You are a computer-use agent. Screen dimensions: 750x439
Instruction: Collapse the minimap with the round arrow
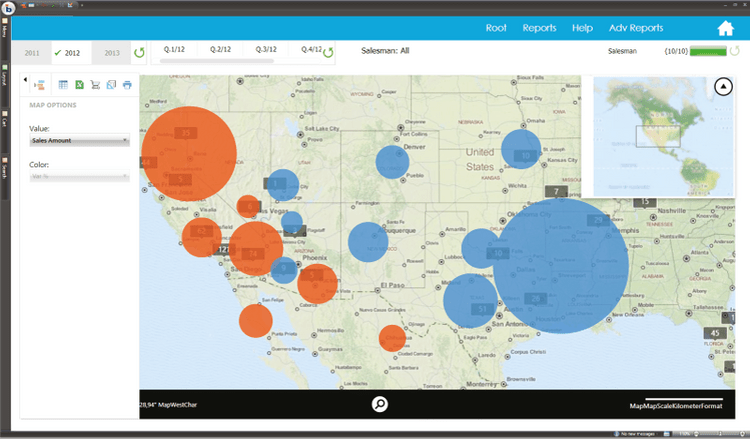click(x=723, y=87)
